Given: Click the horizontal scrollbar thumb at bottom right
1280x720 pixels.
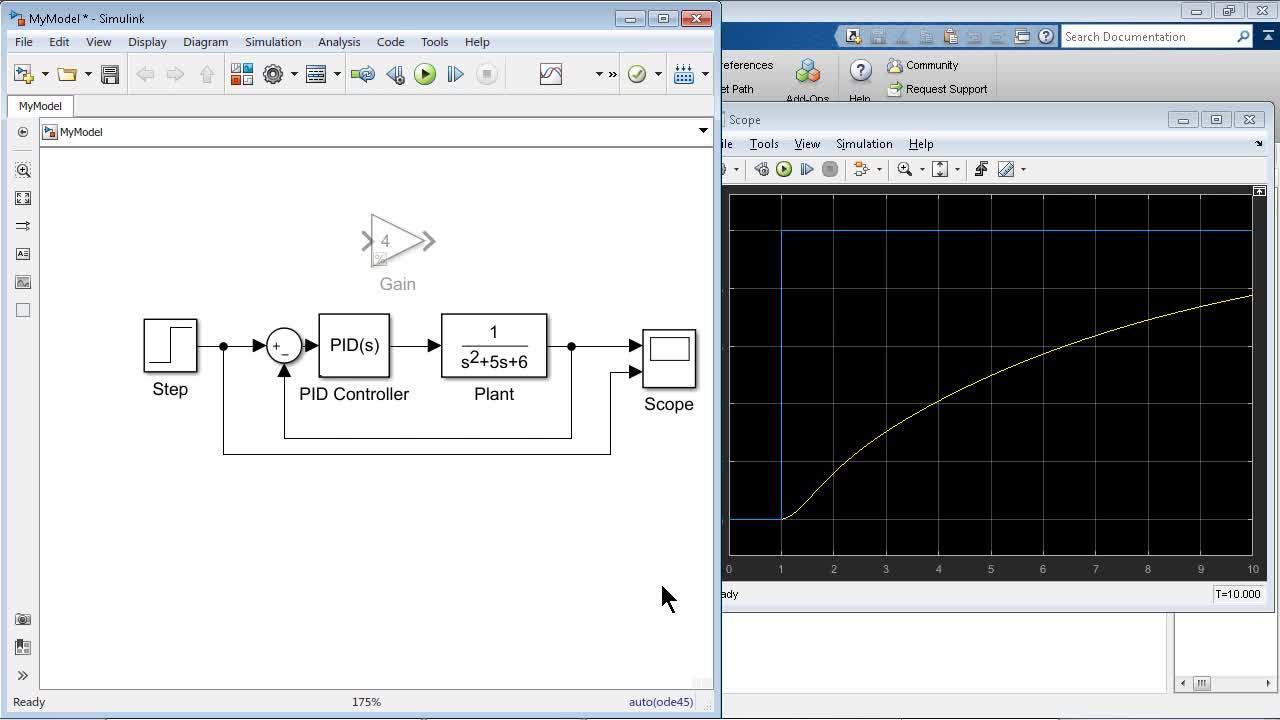Looking at the screenshot, I should pyautogui.click(x=1202, y=684).
